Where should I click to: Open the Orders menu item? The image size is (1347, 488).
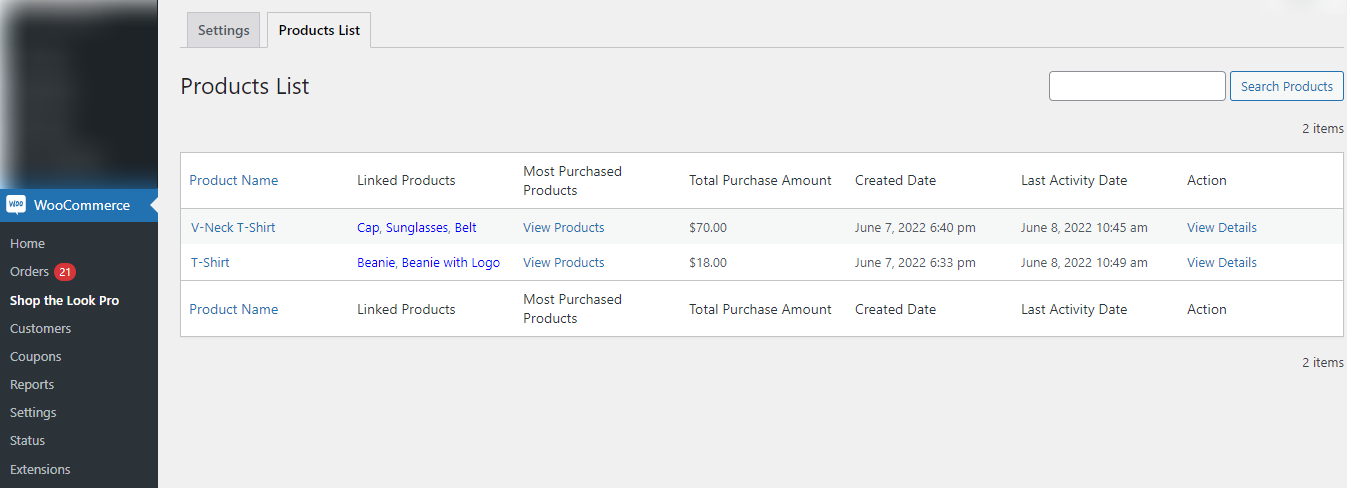pyautogui.click(x=29, y=271)
